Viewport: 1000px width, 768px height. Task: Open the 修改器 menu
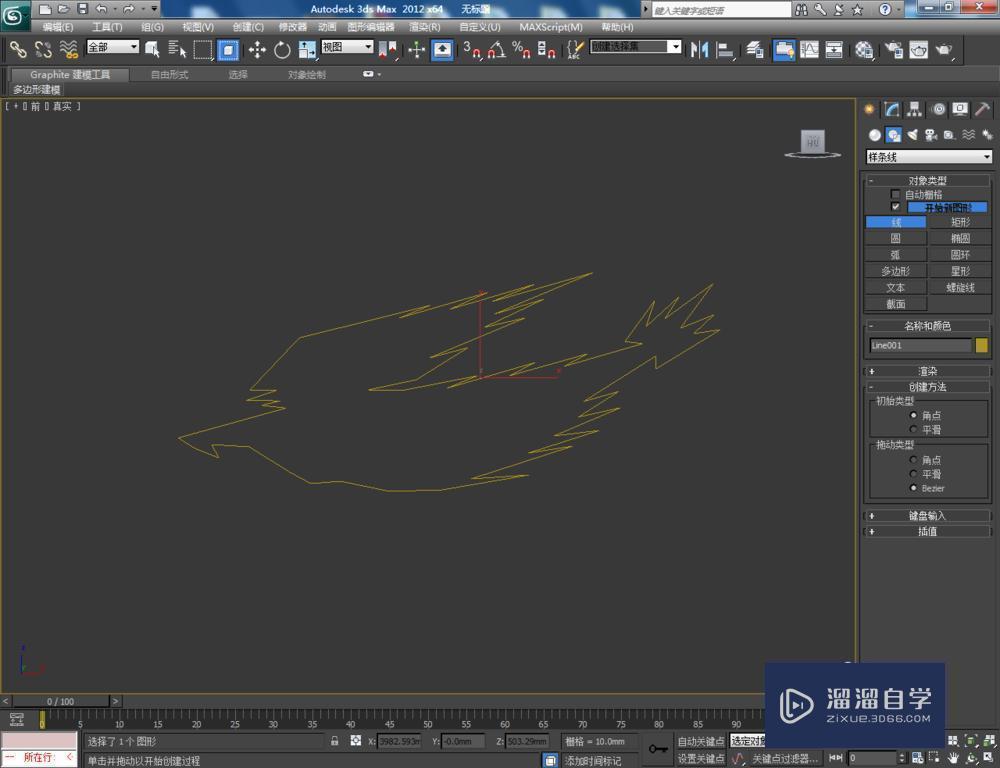coord(293,27)
